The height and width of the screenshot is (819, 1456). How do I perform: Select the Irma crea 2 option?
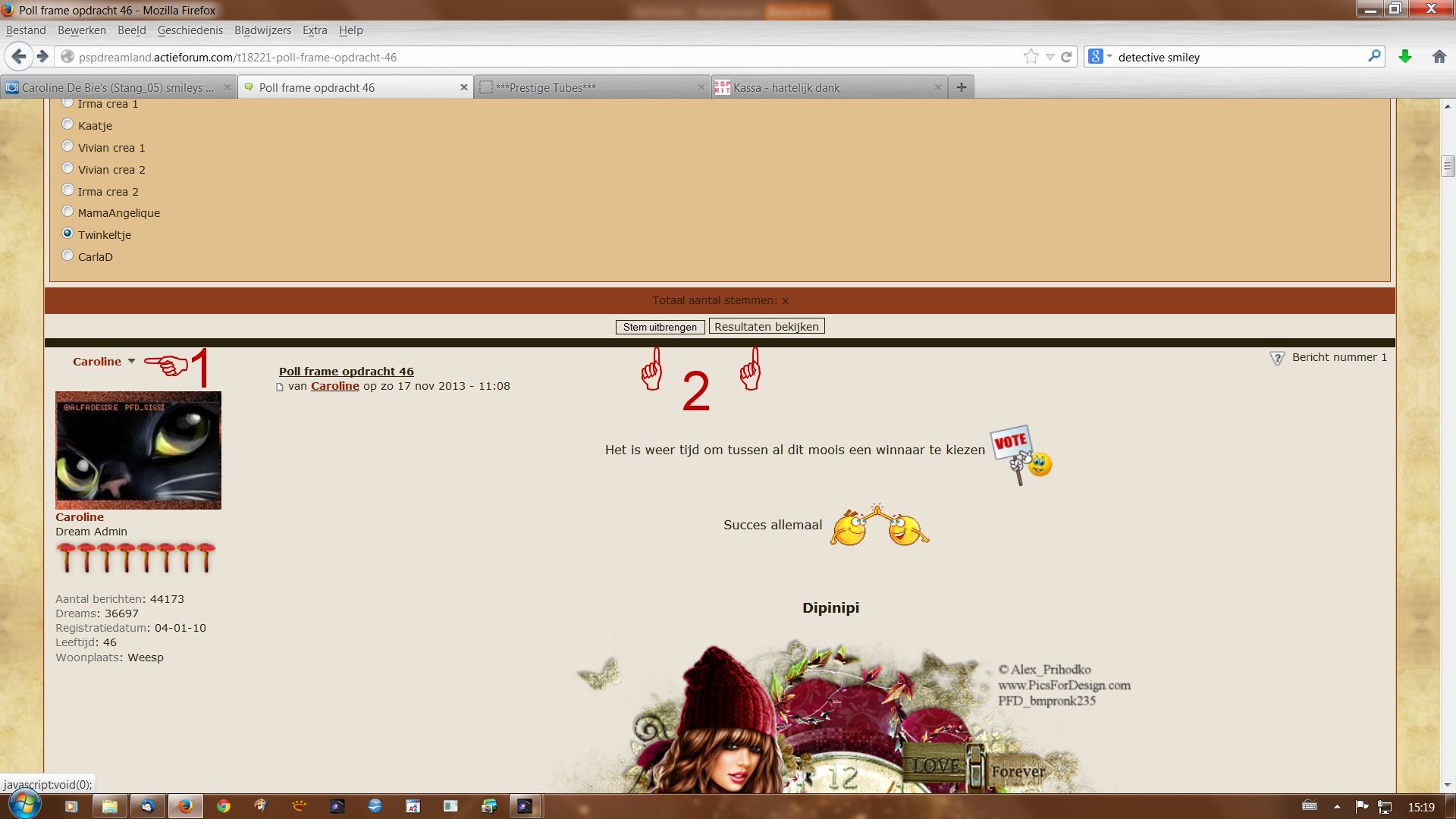pos(67,190)
